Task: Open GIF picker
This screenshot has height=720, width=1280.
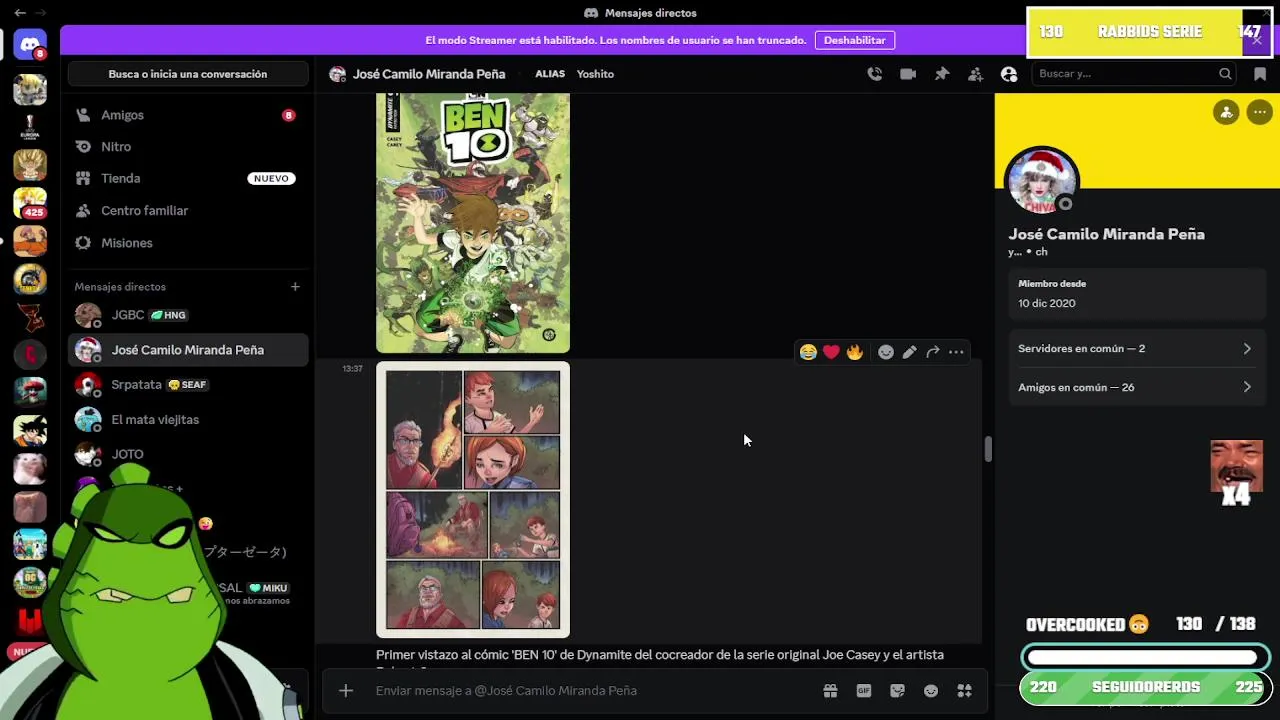Action: [x=864, y=691]
